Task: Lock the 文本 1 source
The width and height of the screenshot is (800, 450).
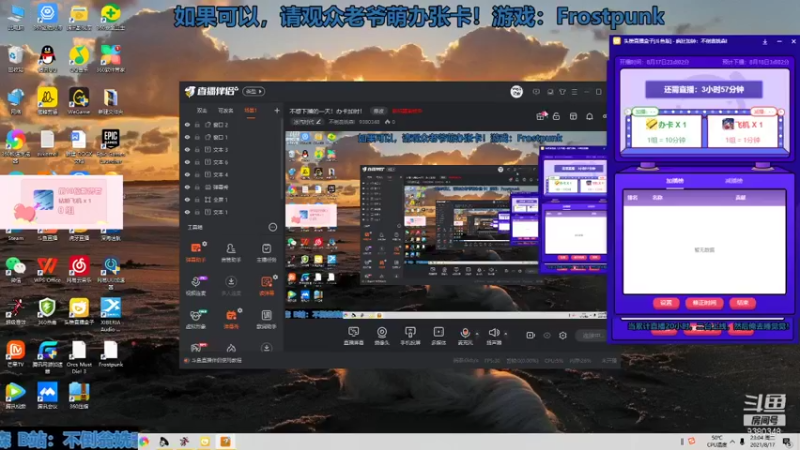Action: click(197, 212)
